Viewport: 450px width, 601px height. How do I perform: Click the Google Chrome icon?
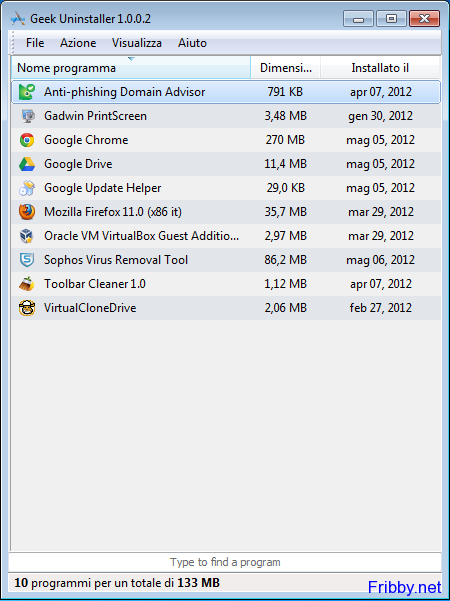(x=27, y=140)
